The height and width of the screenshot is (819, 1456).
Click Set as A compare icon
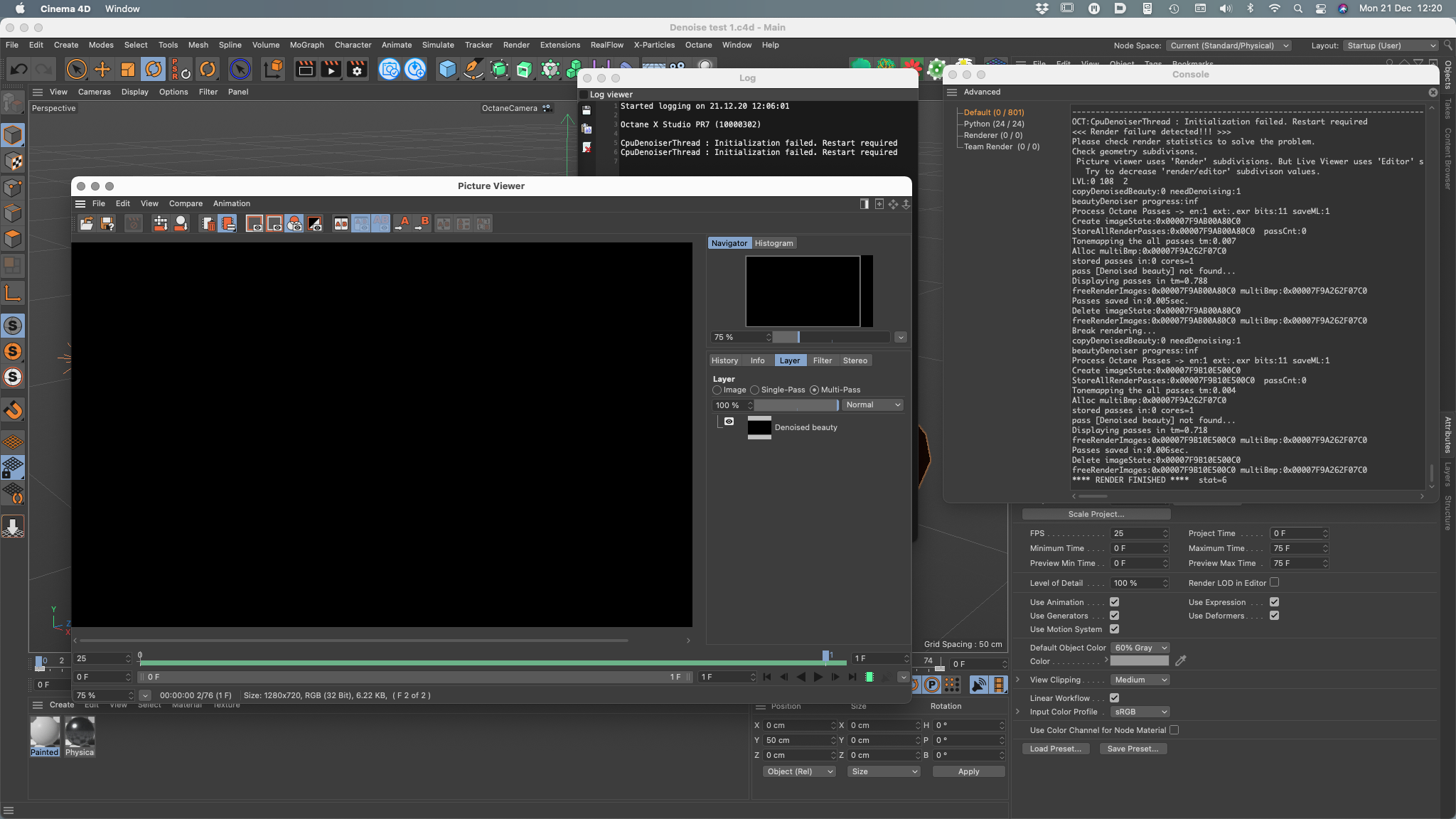(x=402, y=224)
